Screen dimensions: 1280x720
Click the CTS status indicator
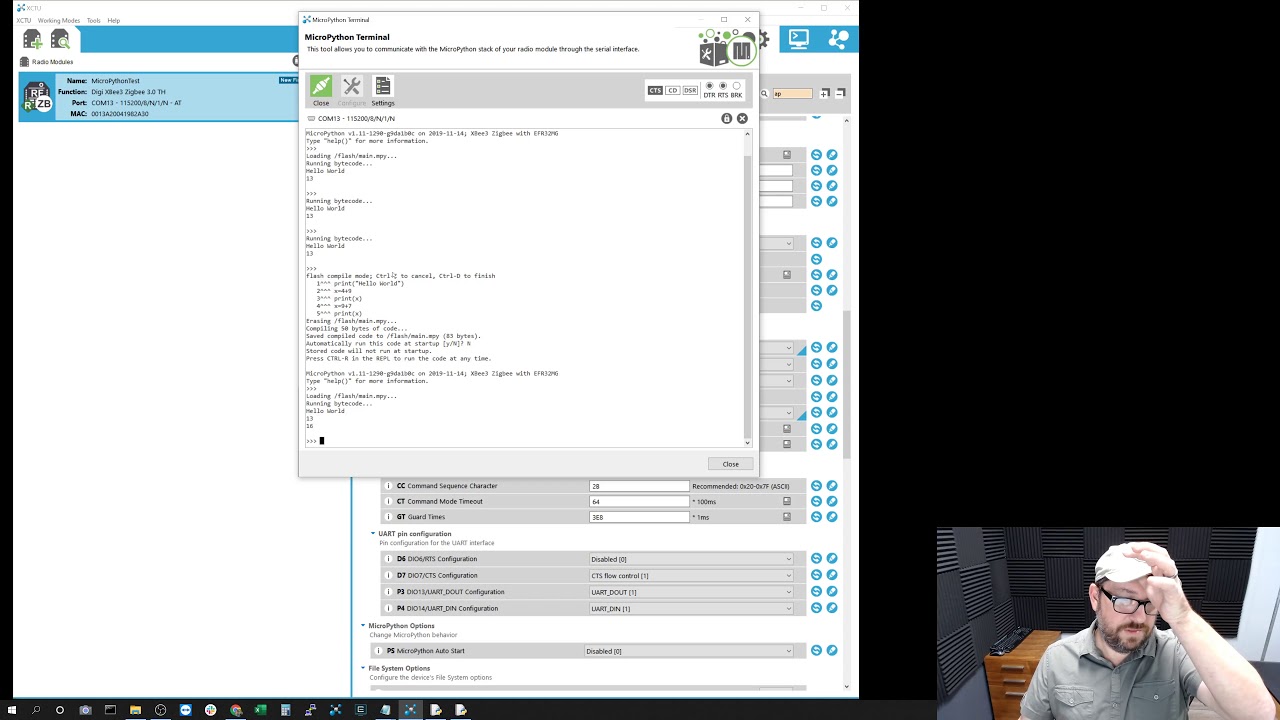655,90
